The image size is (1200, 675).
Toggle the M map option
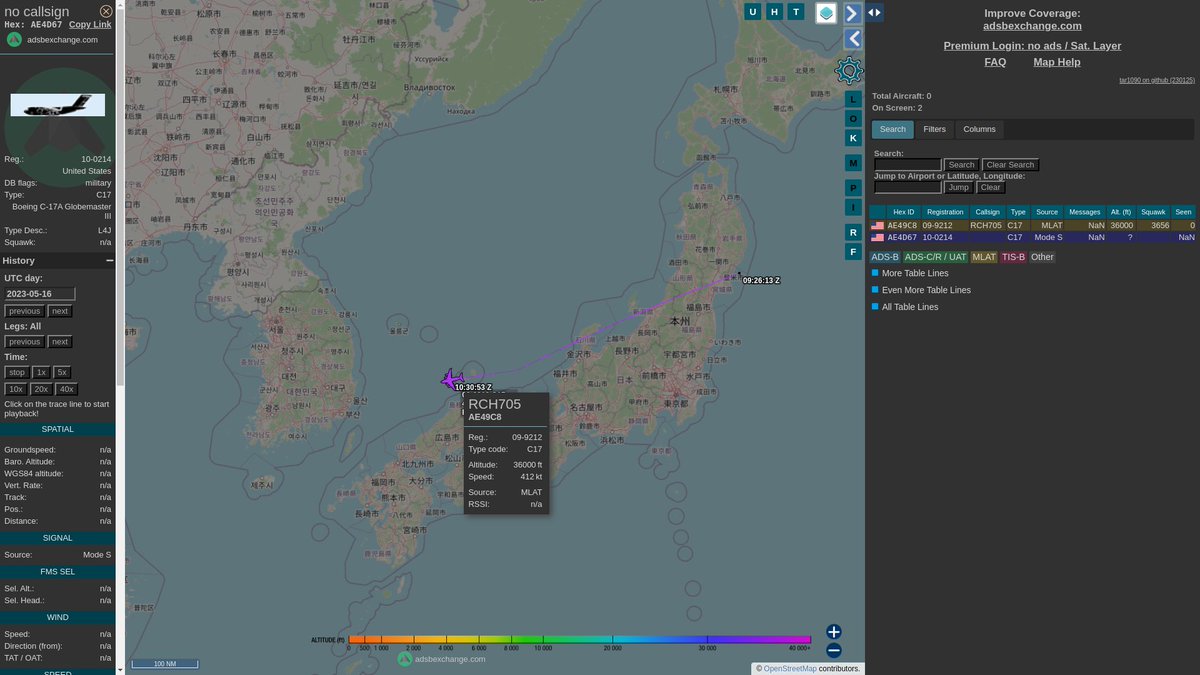(x=853, y=162)
